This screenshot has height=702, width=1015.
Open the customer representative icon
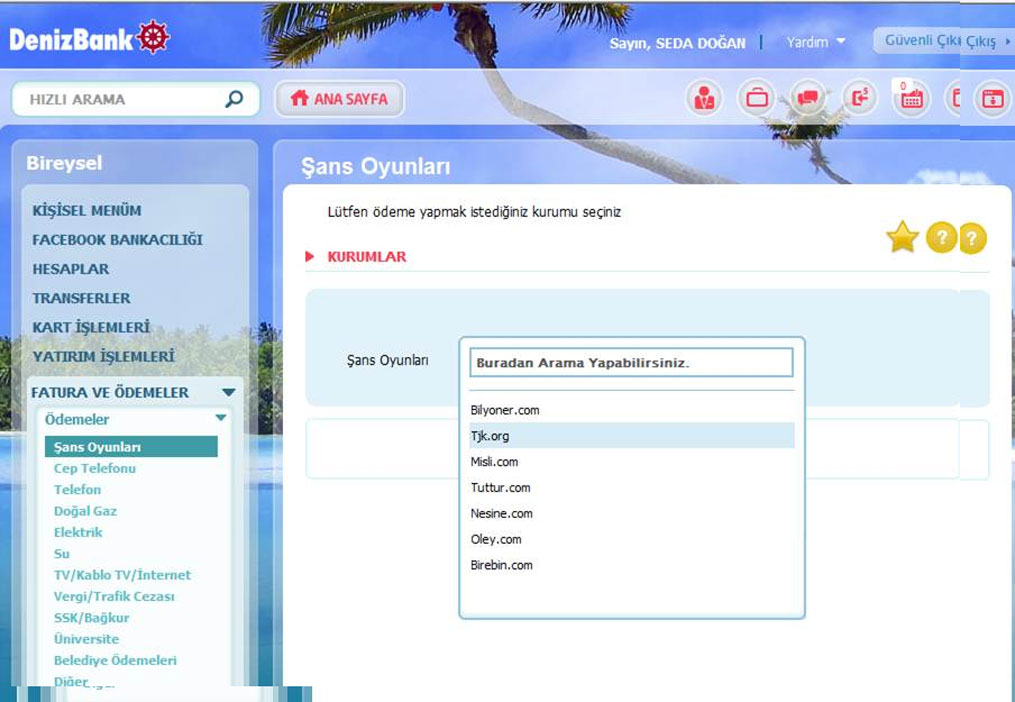[x=704, y=99]
